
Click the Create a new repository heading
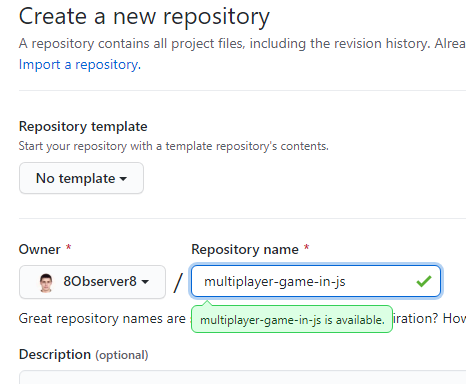coord(144,16)
